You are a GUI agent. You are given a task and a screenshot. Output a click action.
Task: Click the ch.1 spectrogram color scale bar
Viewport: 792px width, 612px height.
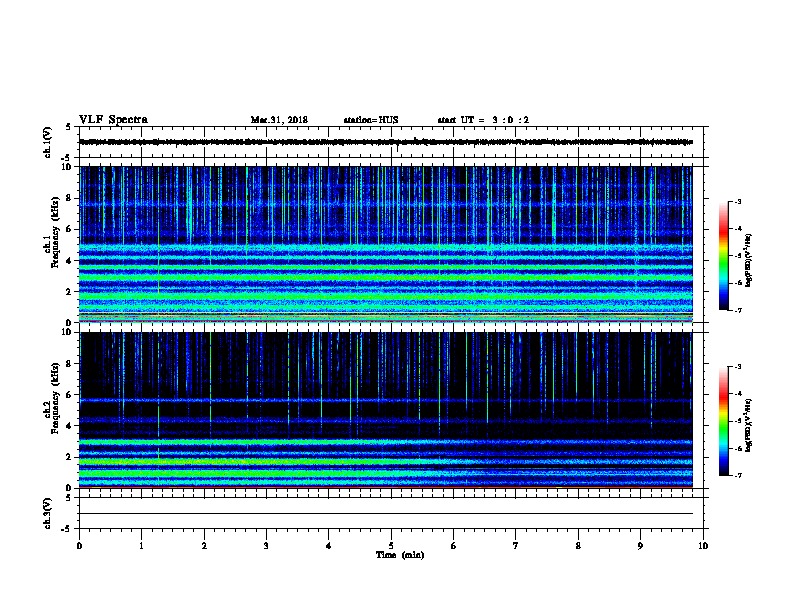point(723,256)
